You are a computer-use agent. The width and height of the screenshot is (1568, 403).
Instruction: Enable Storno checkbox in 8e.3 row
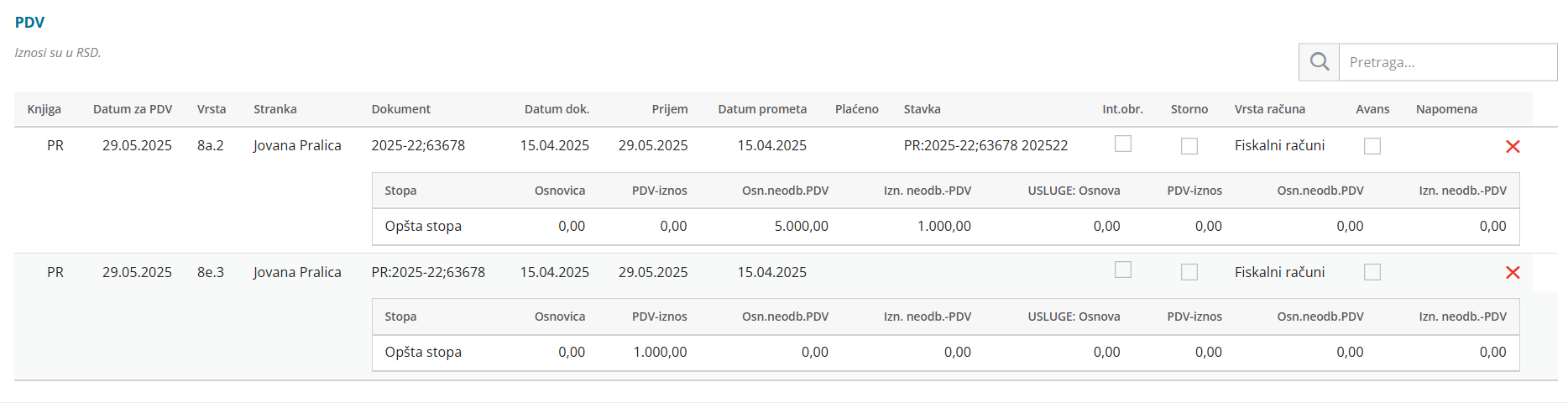point(1189,272)
